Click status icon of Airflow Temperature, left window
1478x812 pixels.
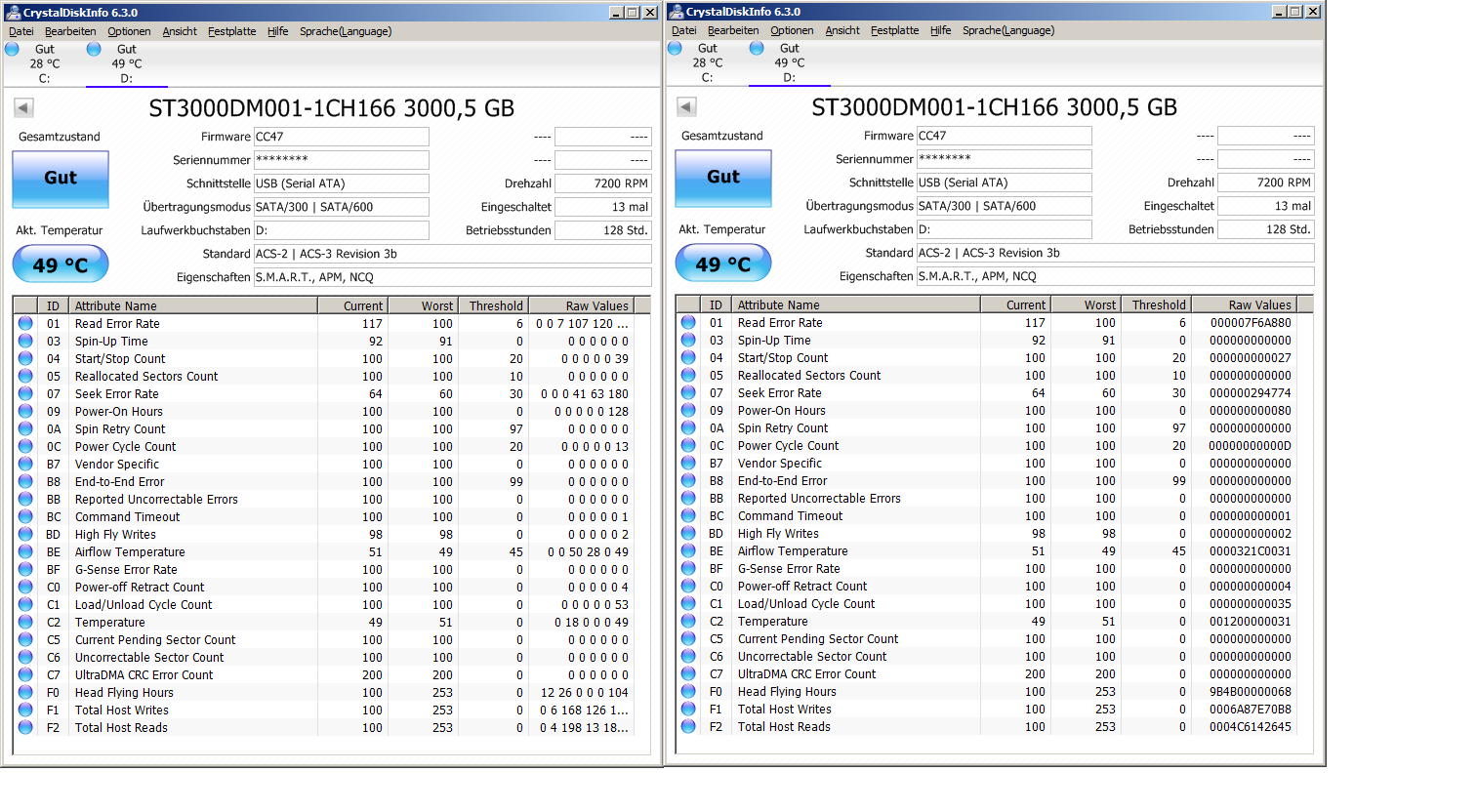[25, 551]
